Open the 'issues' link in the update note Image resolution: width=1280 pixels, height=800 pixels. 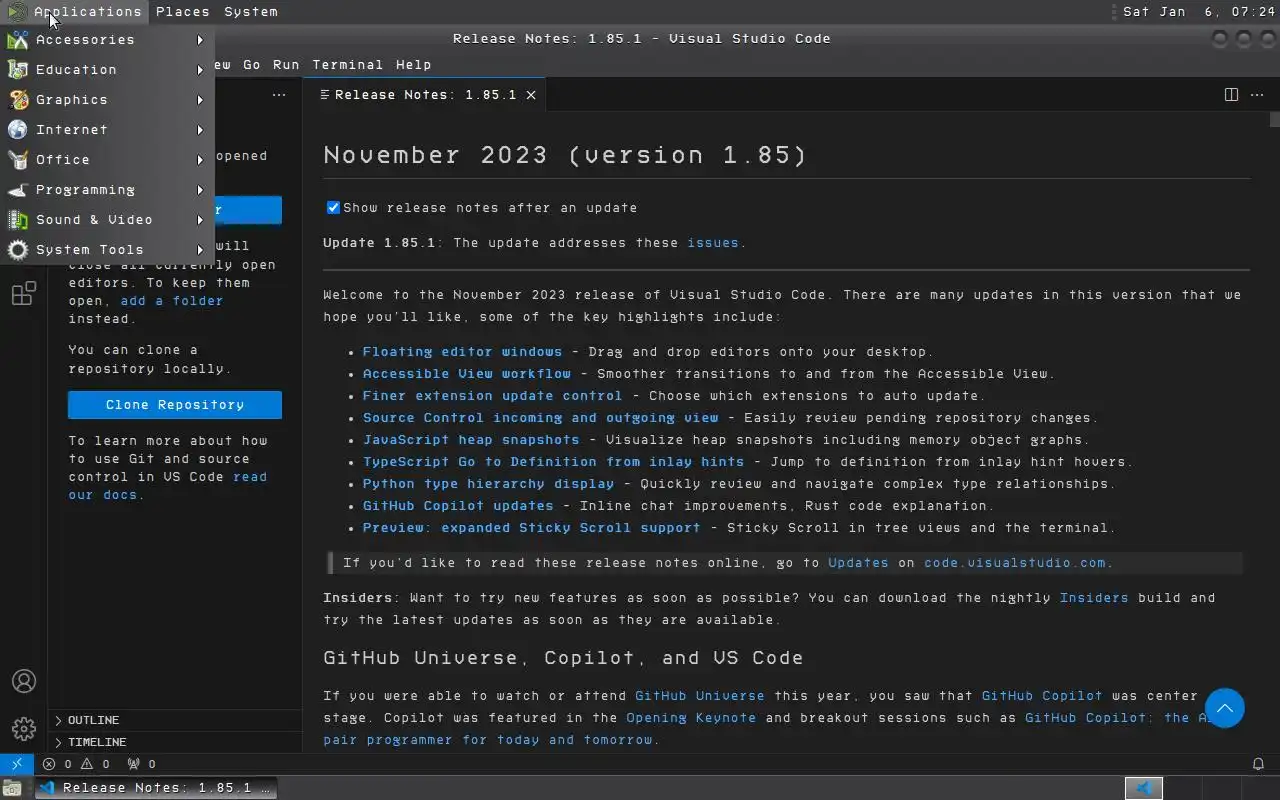point(713,243)
